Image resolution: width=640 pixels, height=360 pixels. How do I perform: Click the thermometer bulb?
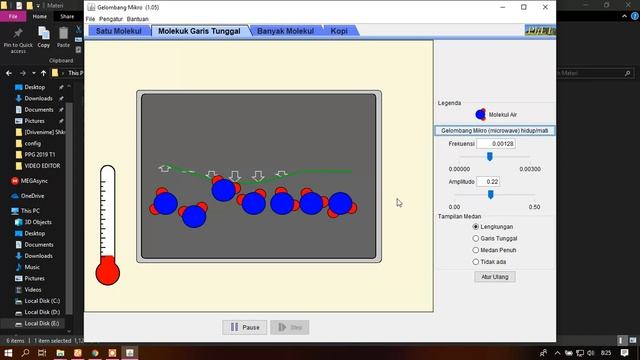tap(108, 273)
